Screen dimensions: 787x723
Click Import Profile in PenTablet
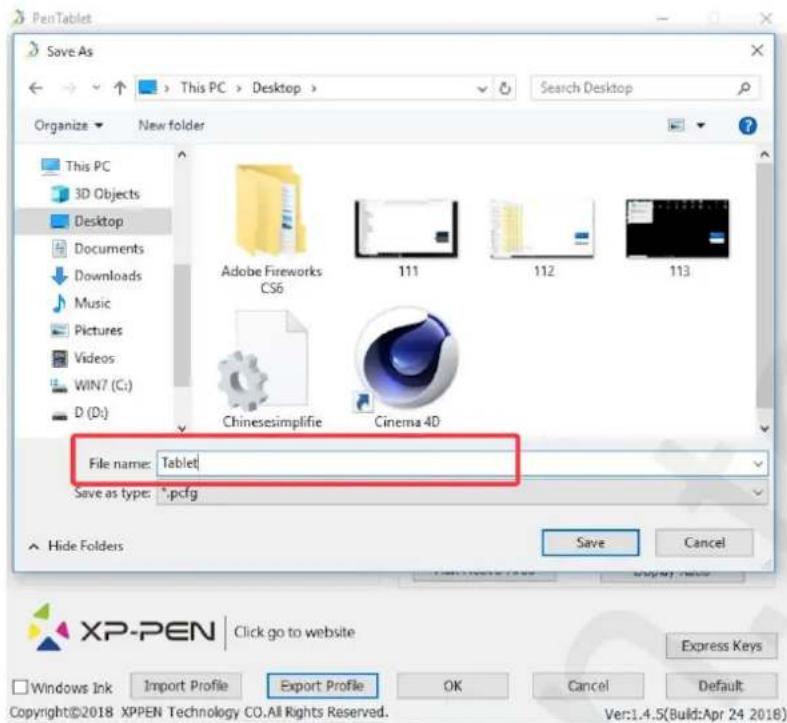tap(186, 686)
